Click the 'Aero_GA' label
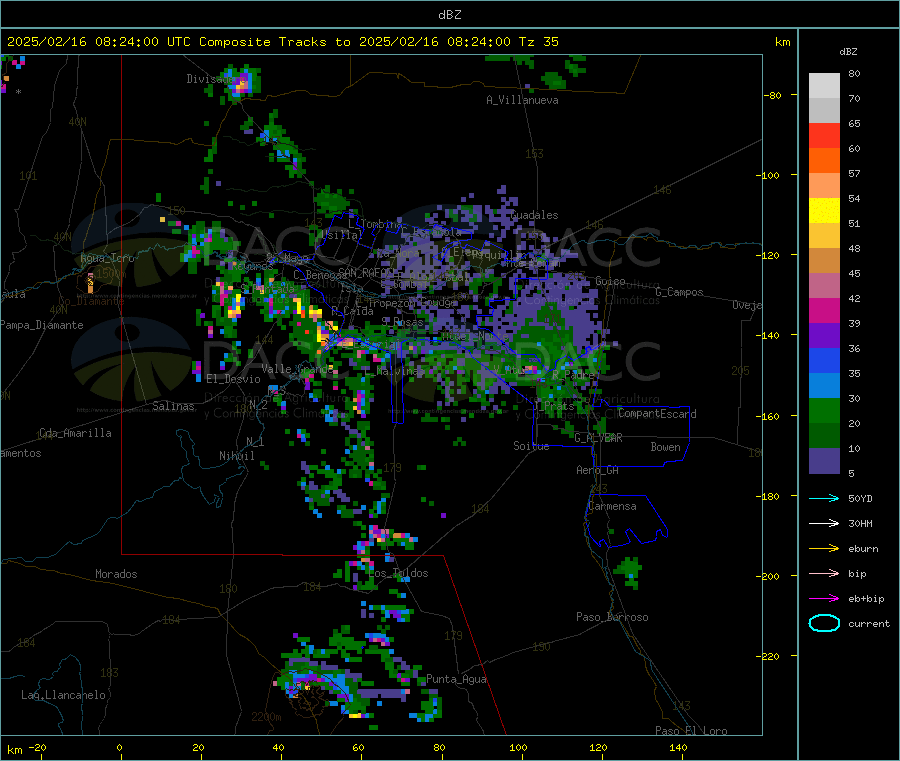The width and height of the screenshot is (900, 761). click(598, 470)
